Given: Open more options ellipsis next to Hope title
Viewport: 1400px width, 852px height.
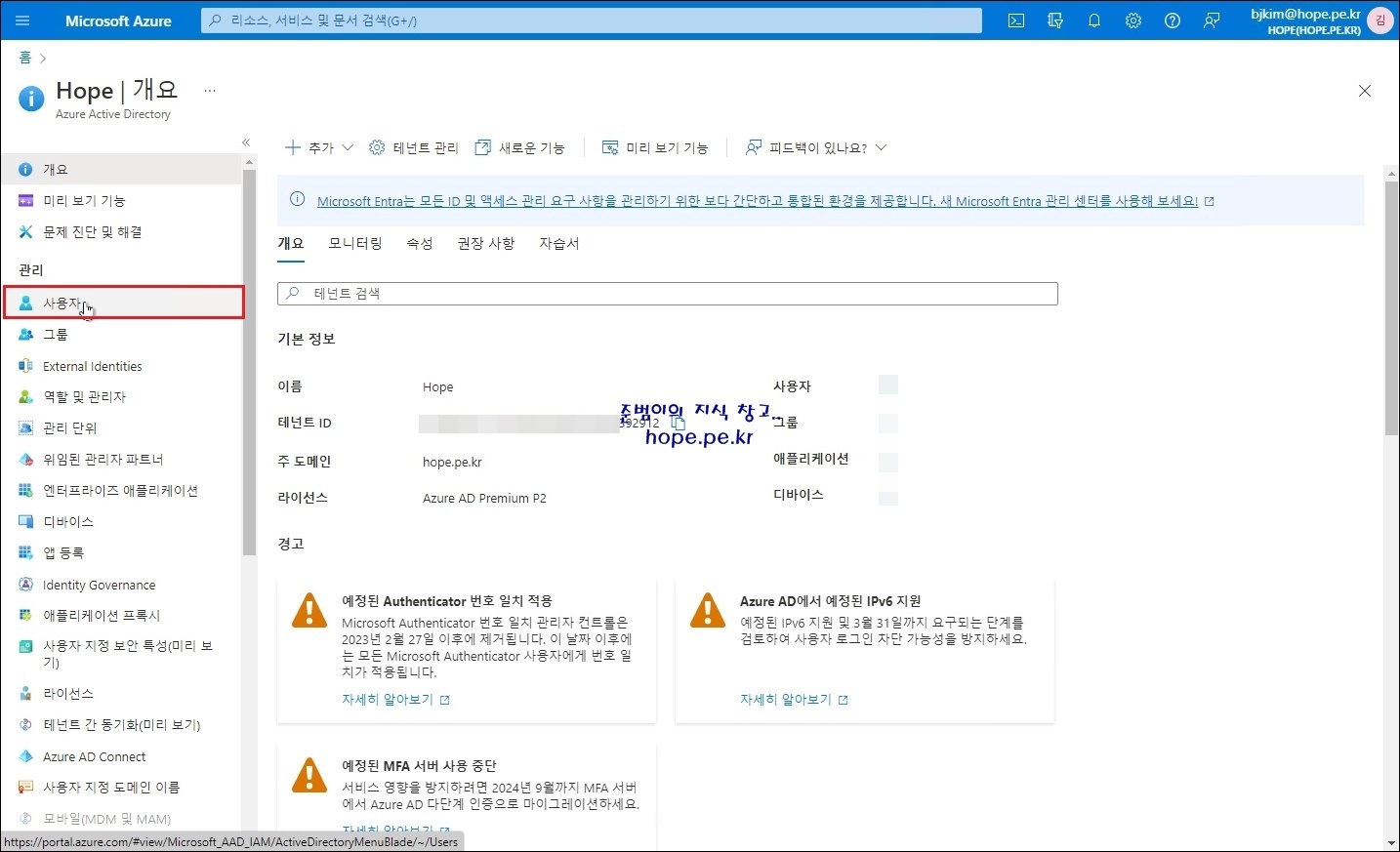Looking at the screenshot, I should 210,91.
